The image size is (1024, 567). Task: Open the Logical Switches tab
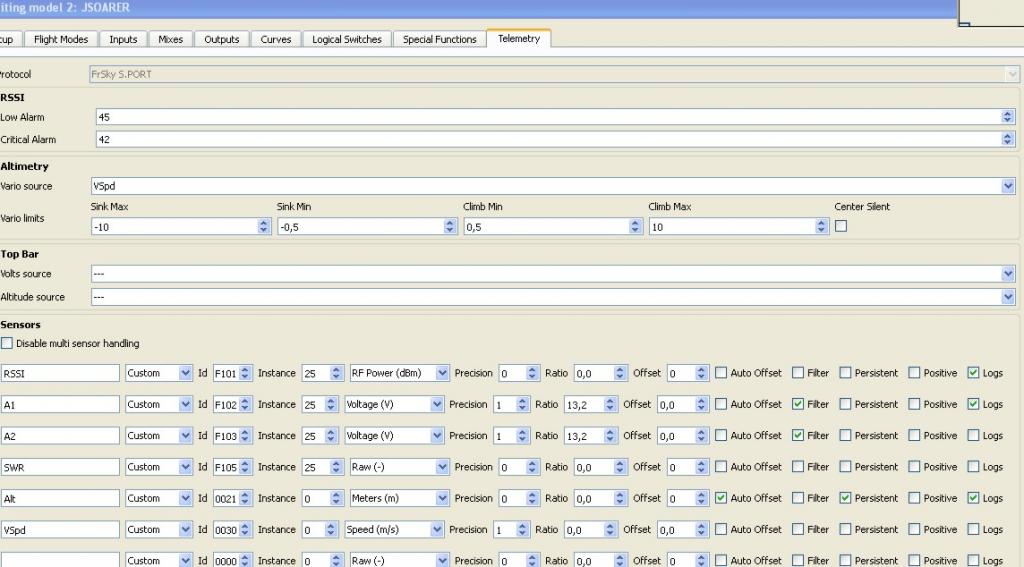(346, 39)
